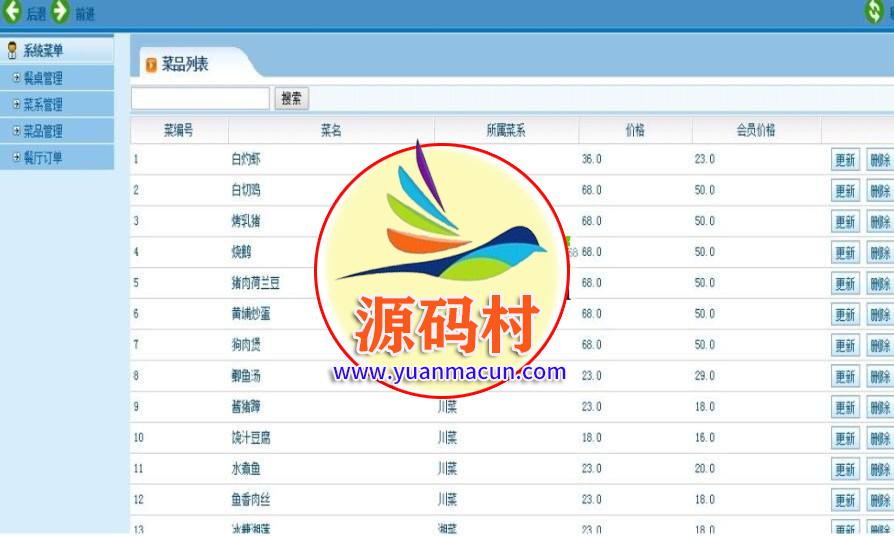Click the green refresh icon at top right
The width and height of the screenshot is (894, 536).
[x=876, y=12]
